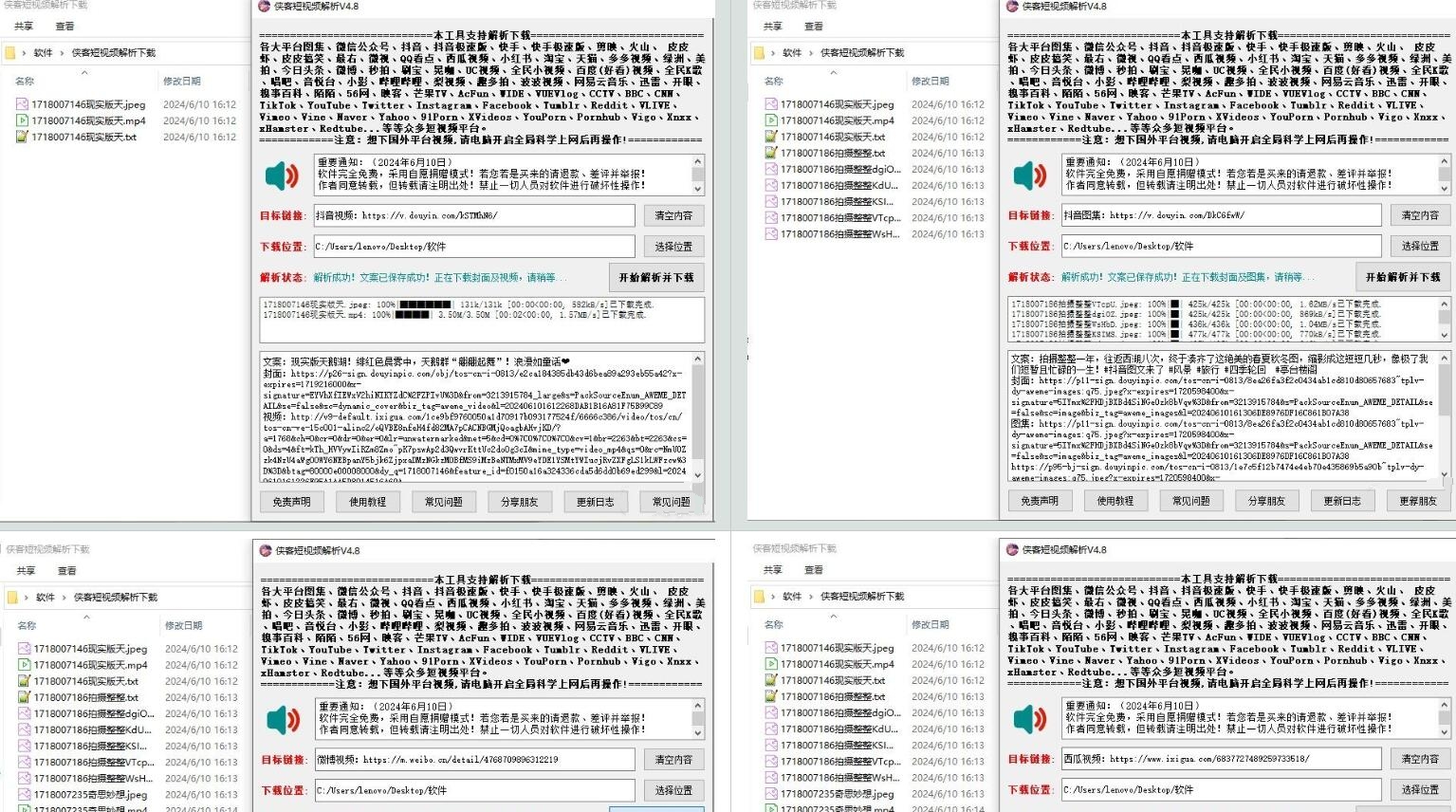Open the jpeg image icon of 1718007146现实版天.jpeg

coord(21,101)
